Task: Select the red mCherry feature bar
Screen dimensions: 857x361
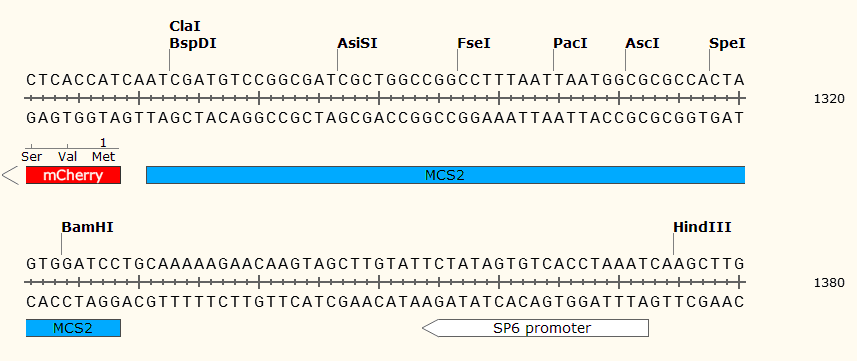Action: click(73, 176)
